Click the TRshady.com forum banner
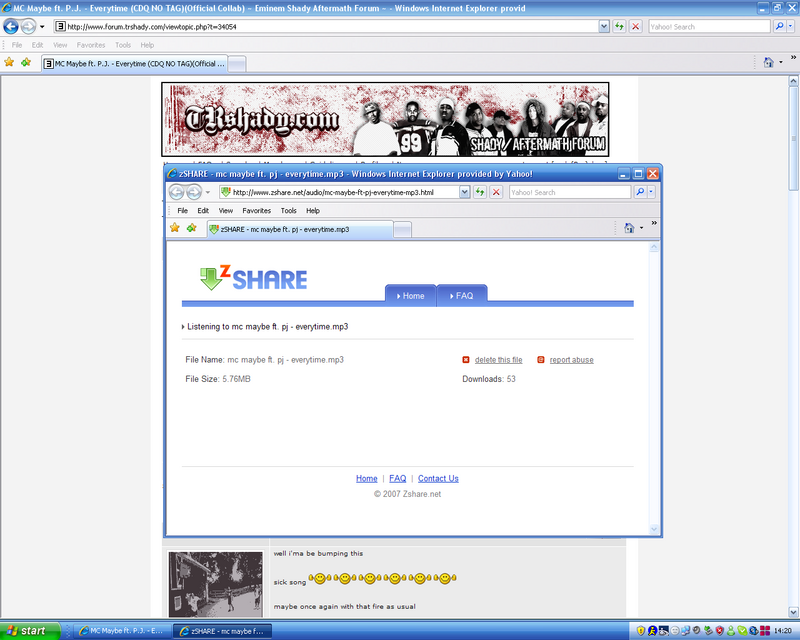Viewport: 800px width, 640px height. point(385,119)
